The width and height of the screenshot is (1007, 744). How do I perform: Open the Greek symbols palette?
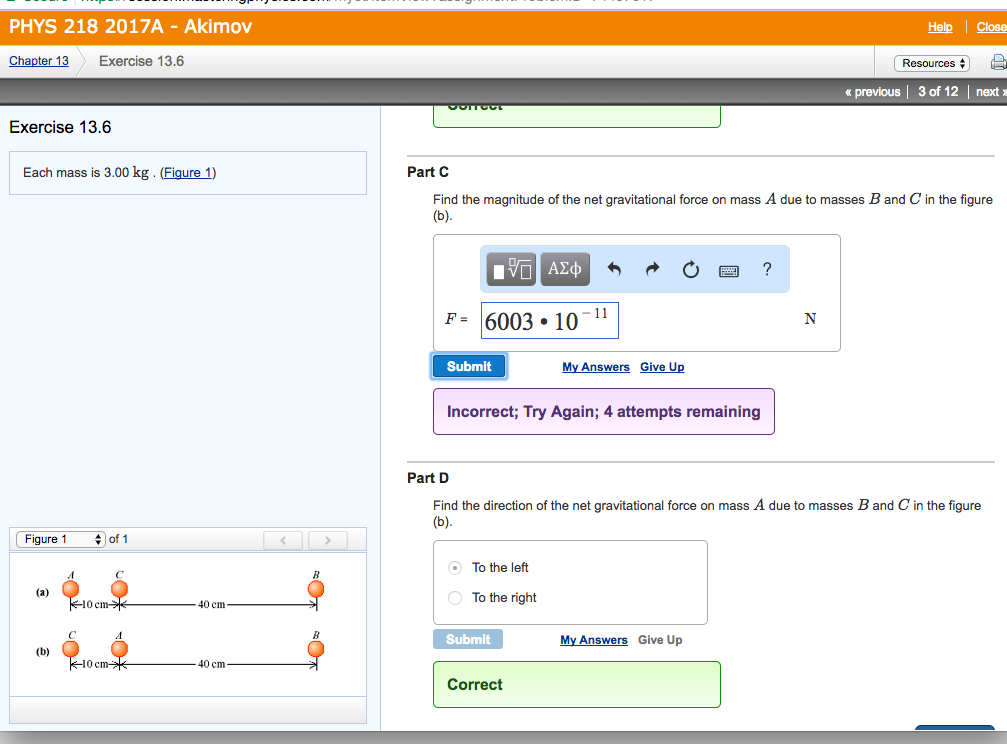(566, 269)
